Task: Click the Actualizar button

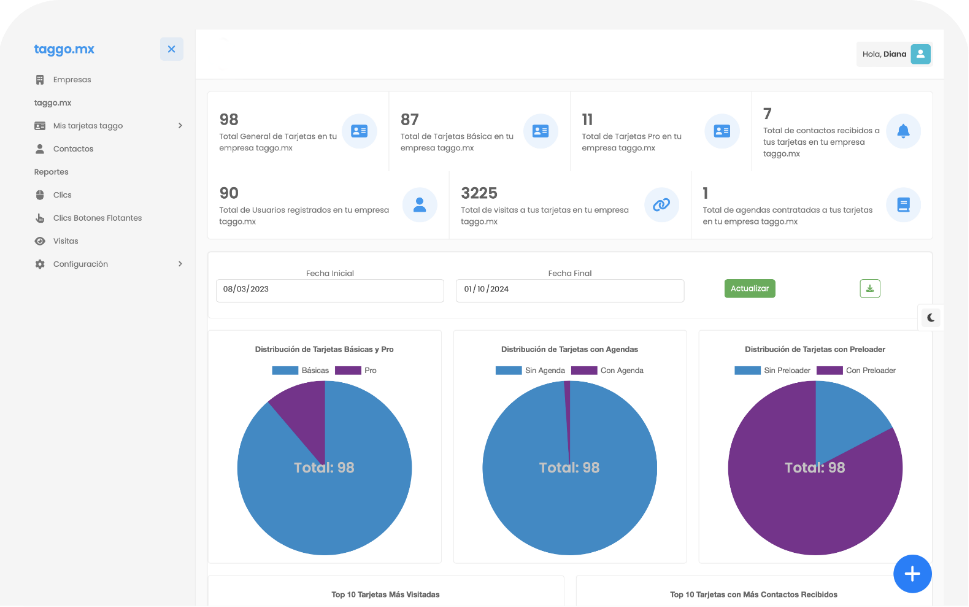Action: coord(750,289)
